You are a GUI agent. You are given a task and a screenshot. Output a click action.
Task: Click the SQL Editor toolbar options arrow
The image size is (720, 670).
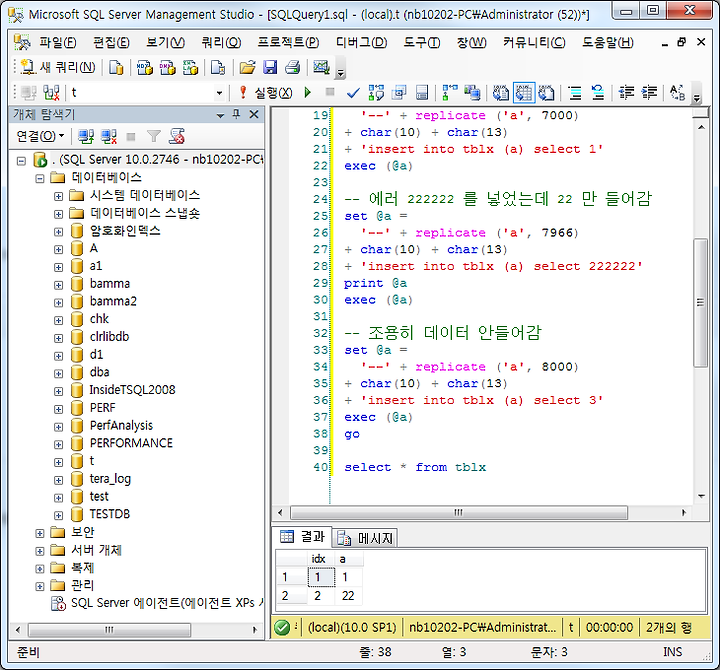tap(697, 93)
